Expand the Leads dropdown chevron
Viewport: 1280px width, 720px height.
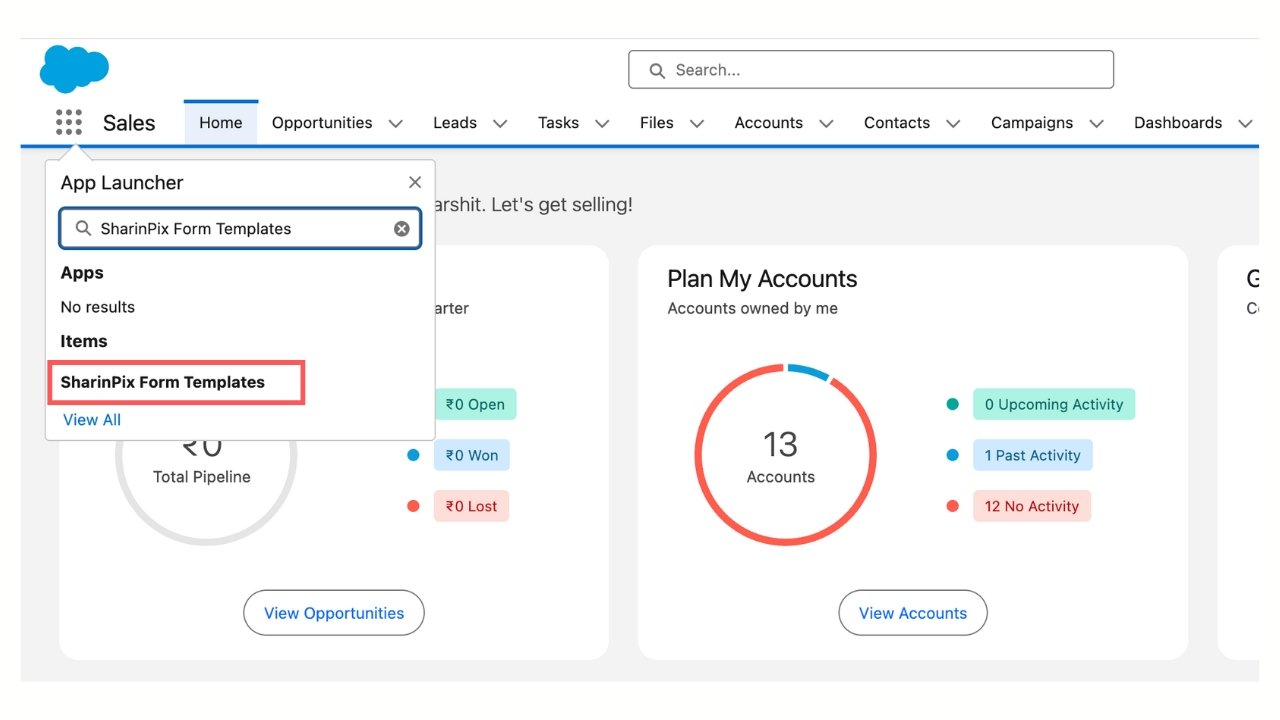pyautogui.click(x=500, y=124)
